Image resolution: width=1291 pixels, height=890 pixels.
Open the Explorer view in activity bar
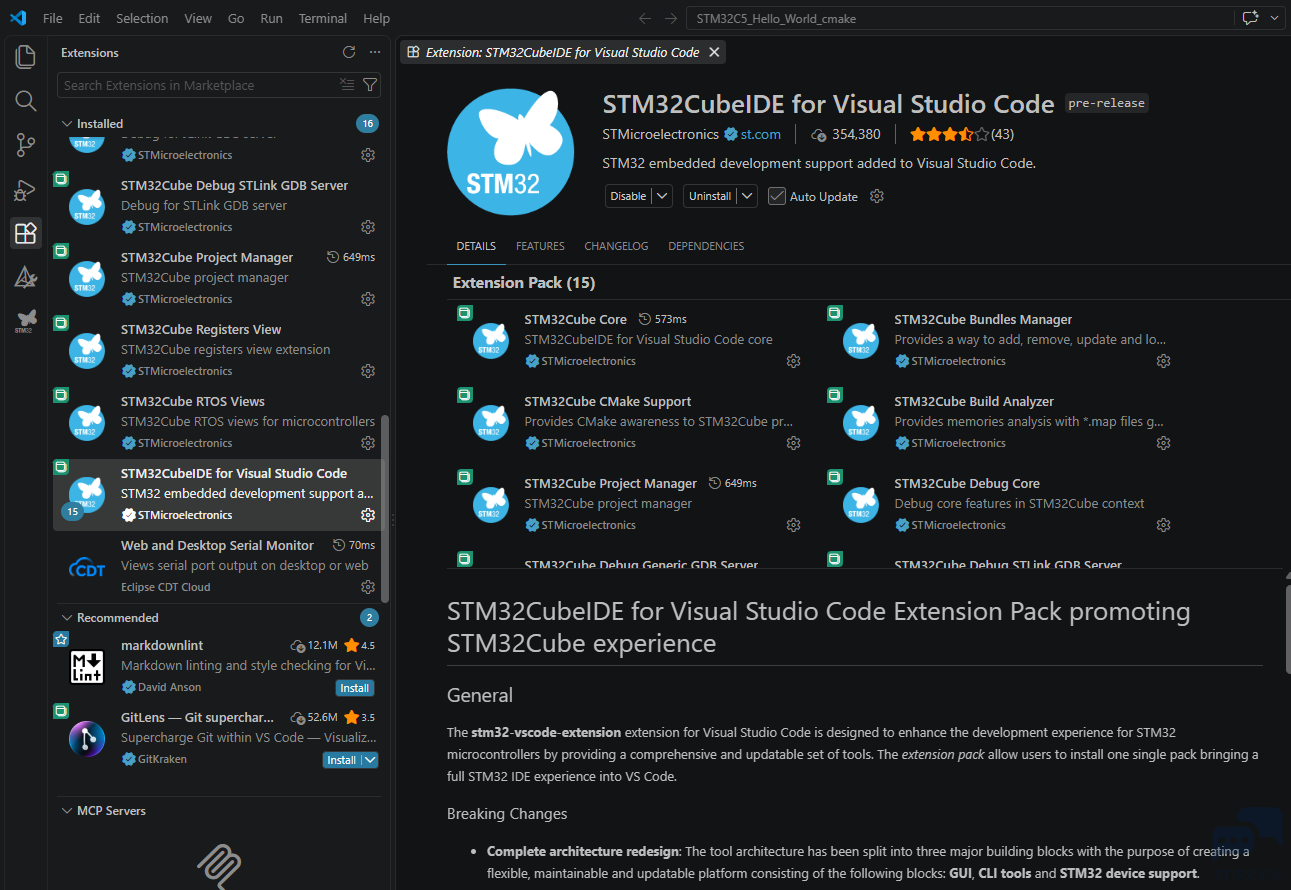point(26,56)
